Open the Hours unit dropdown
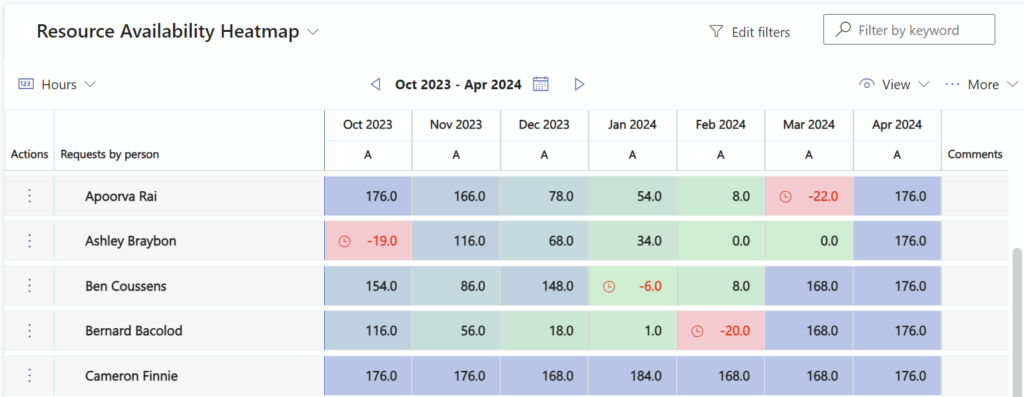Viewport: 1024px width, 397px height. [x=57, y=84]
